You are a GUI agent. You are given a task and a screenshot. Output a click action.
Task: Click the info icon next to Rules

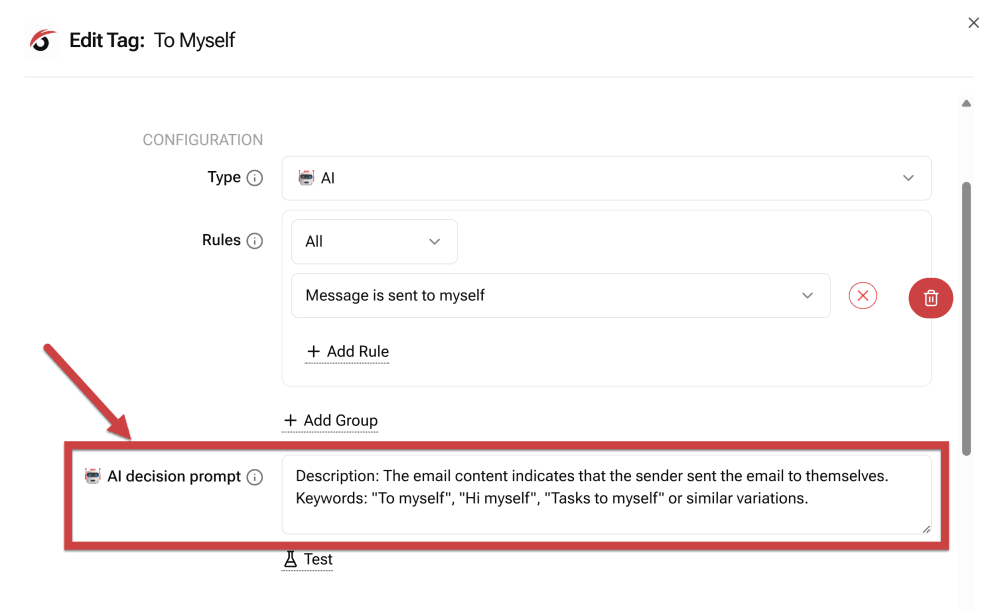pos(255,241)
